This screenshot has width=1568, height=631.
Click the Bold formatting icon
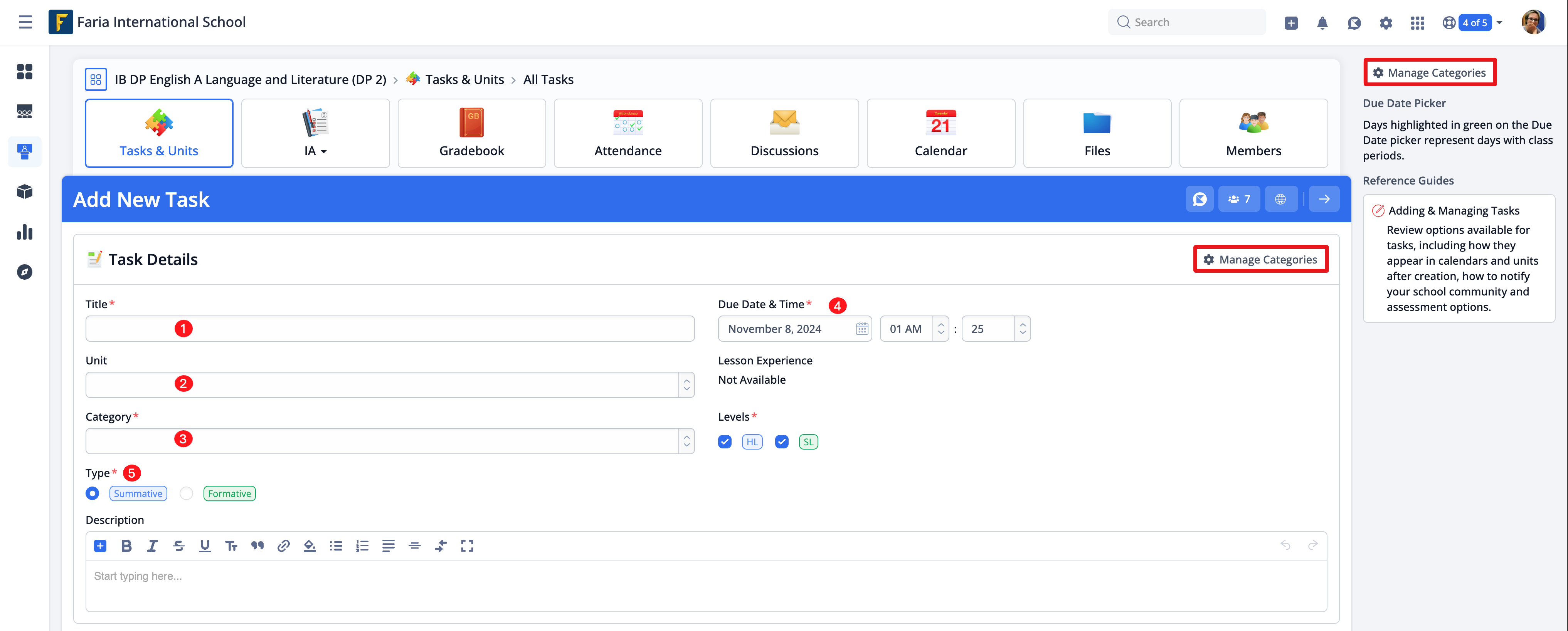pos(126,546)
